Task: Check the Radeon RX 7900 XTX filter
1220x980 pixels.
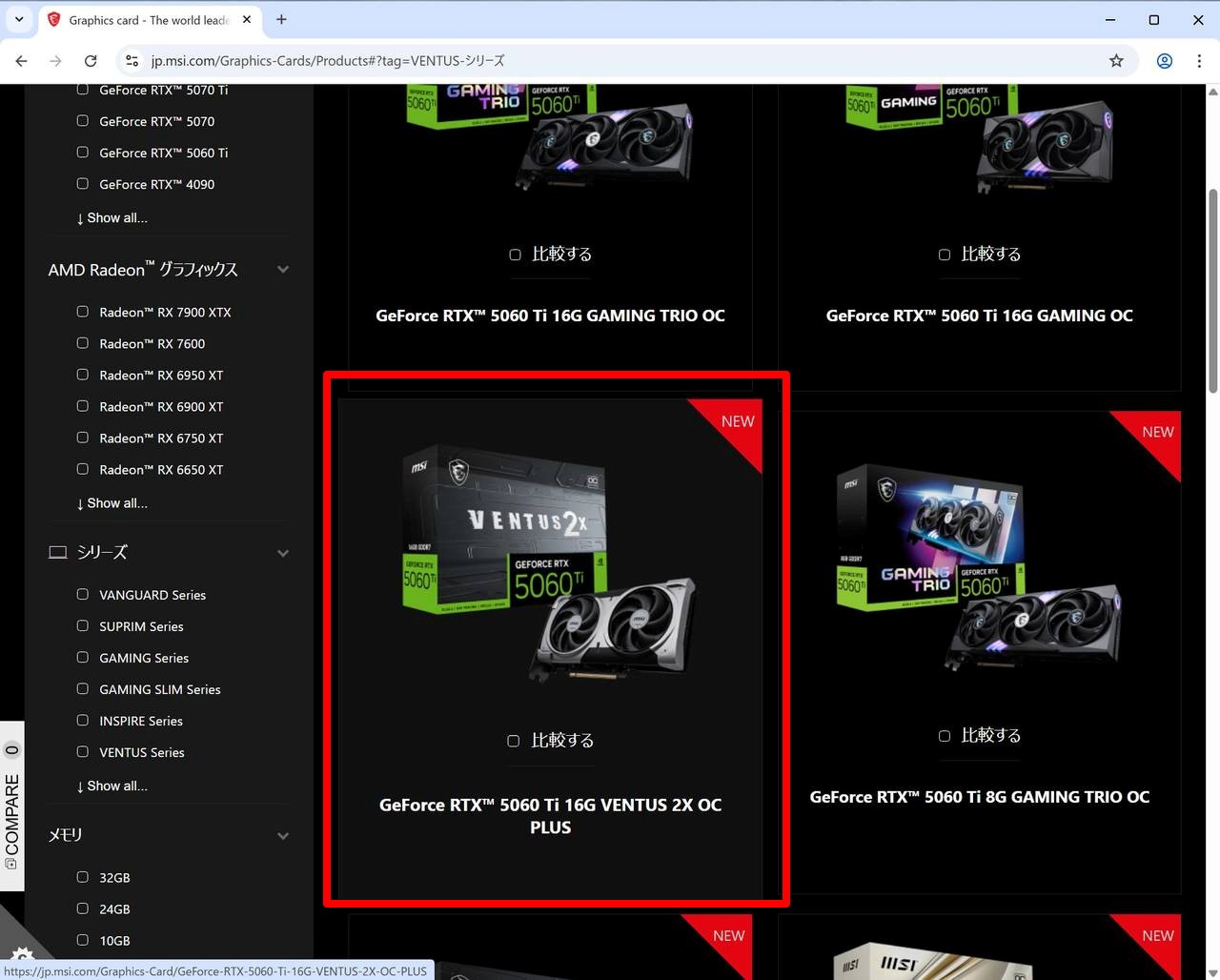Action: 83,312
